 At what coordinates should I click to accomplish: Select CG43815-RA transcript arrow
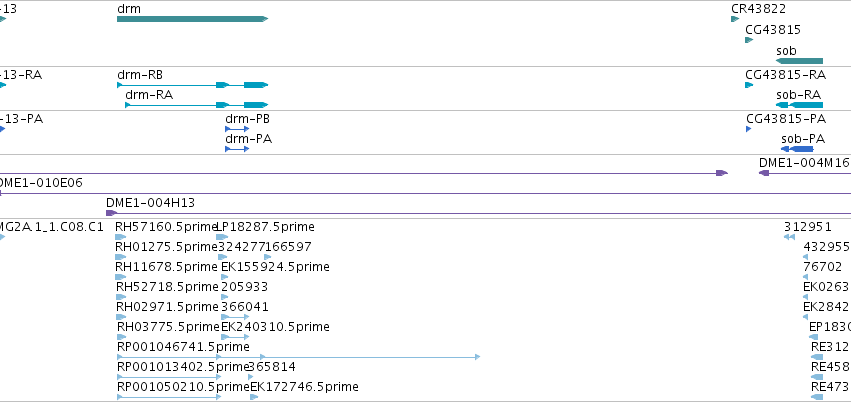[x=749, y=85]
